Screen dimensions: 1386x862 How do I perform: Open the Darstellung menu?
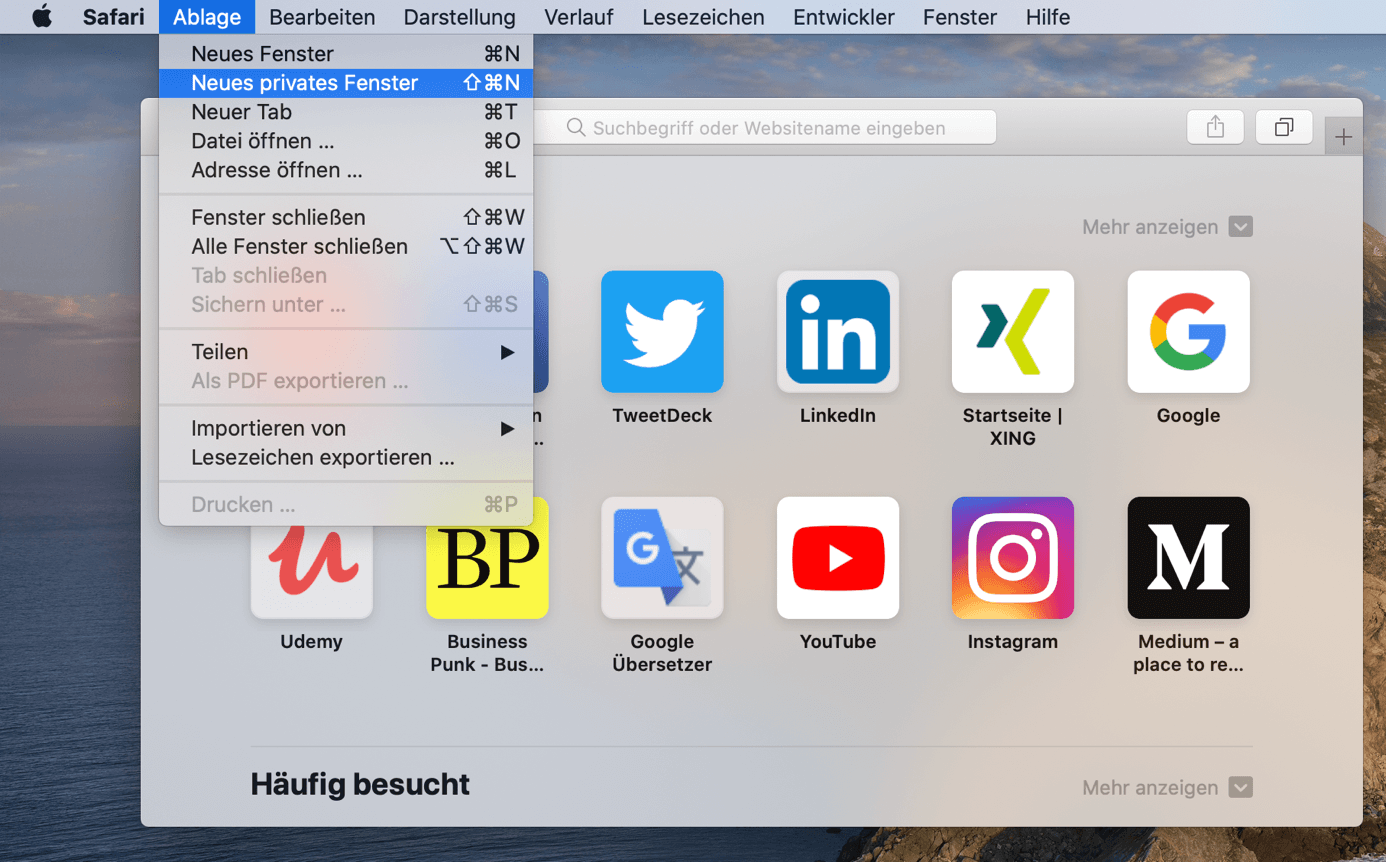pyautogui.click(x=460, y=17)
